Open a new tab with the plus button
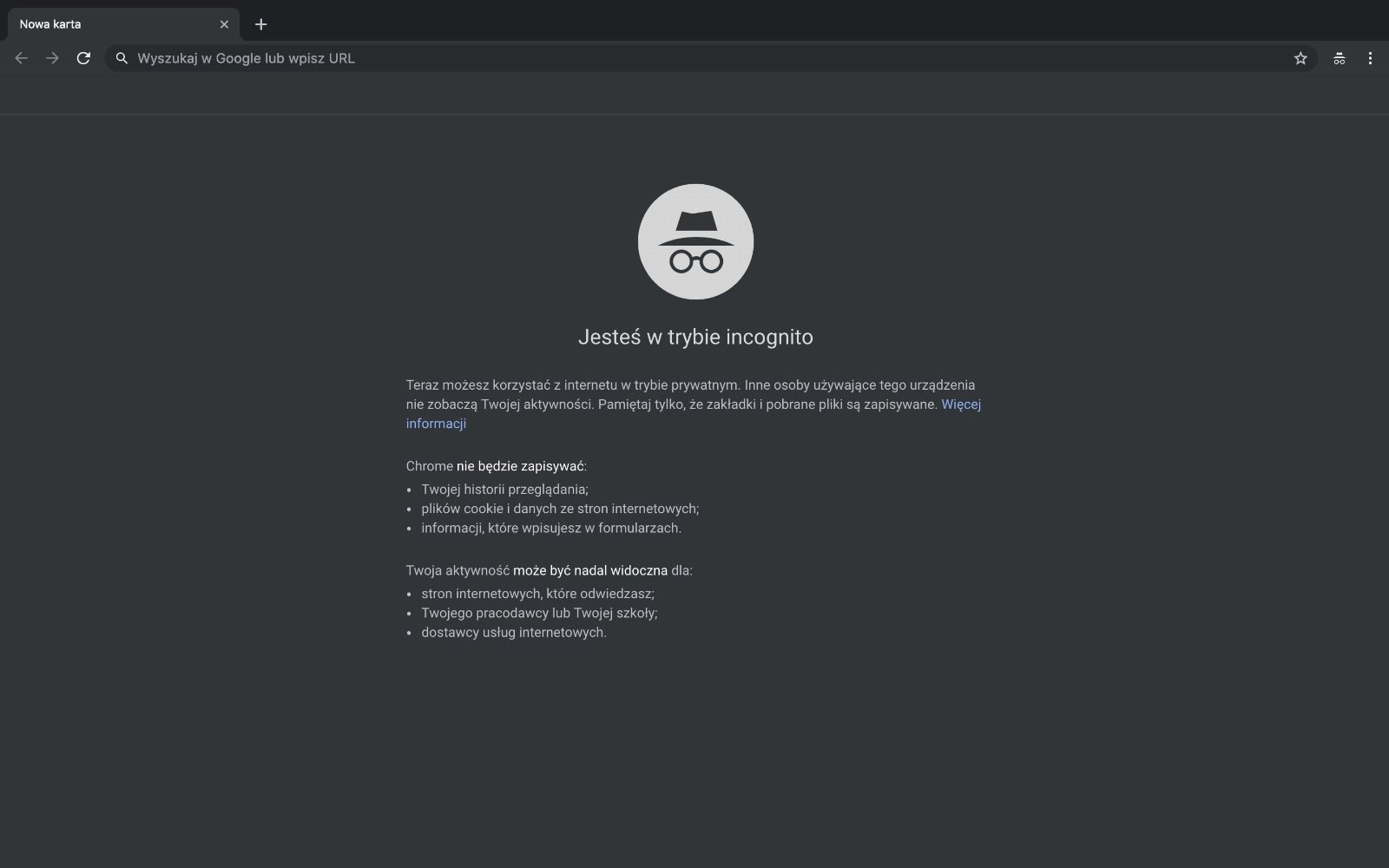This screenshot has width=1389, height=868. pos(260,24)
